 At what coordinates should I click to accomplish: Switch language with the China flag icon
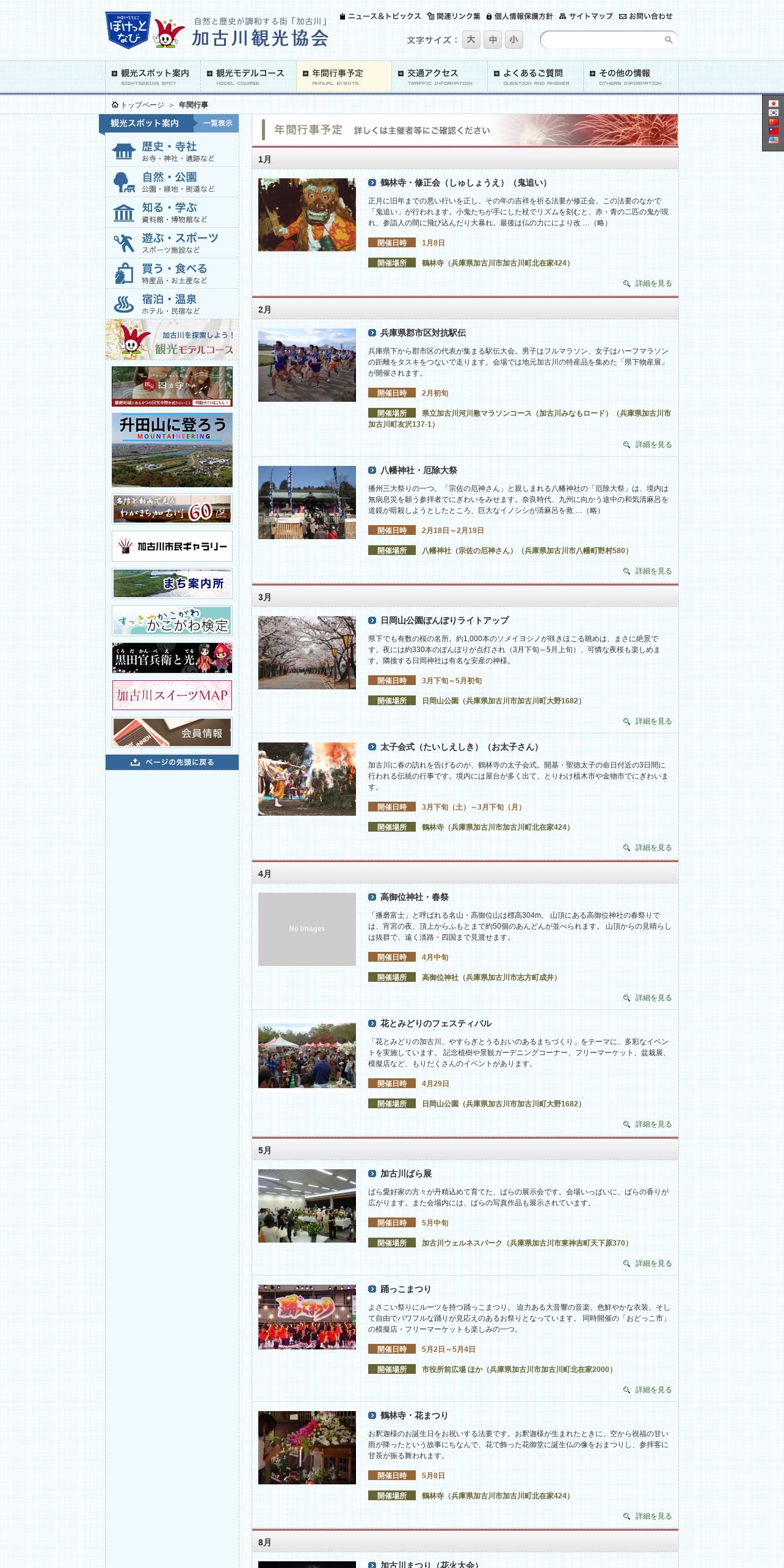(773, 122)
